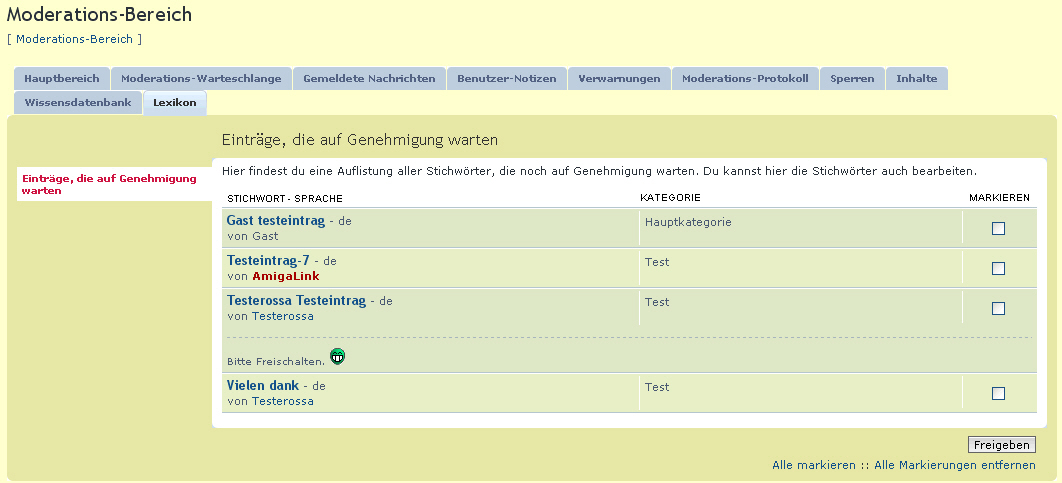Select sidebar item Einträge, die auf Genehmigung warten
This screenshot has width=1062, height=483.
[109, 184]
